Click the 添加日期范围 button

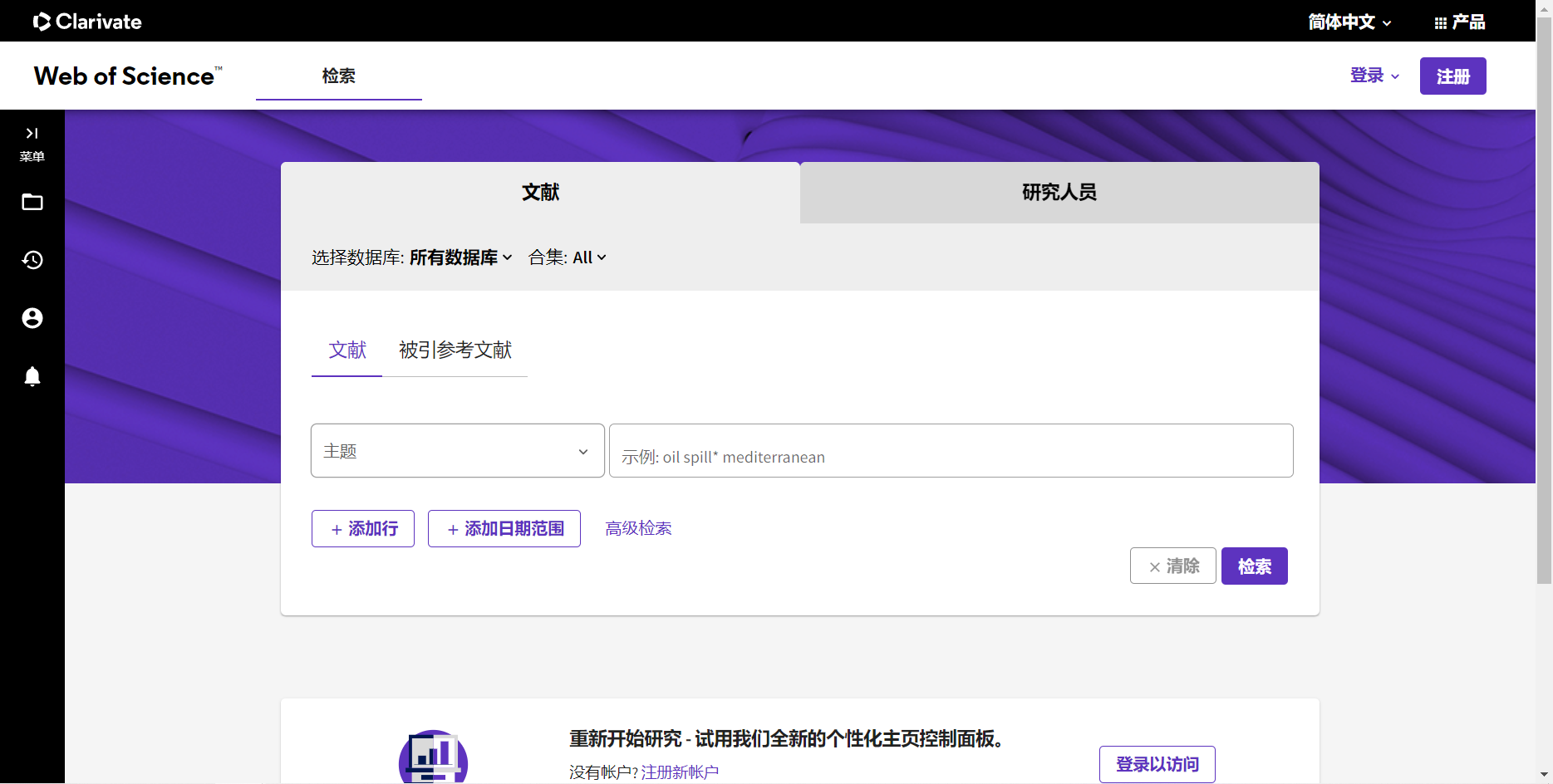tap(504, 529)
